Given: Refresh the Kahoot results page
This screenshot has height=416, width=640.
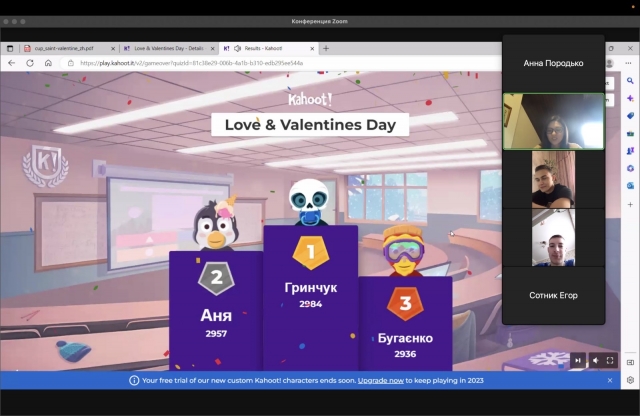Looking at the screenshot, I should (30, 63).
